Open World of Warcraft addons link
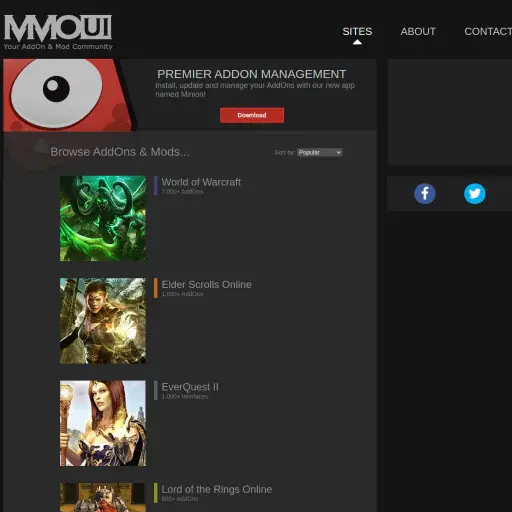 click(201, 182)
